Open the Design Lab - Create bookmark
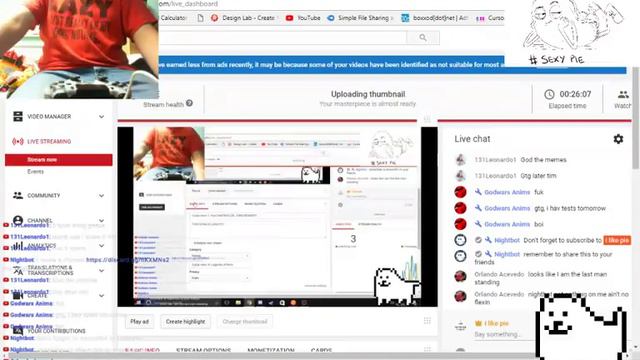640x360 pixels. 243,18
